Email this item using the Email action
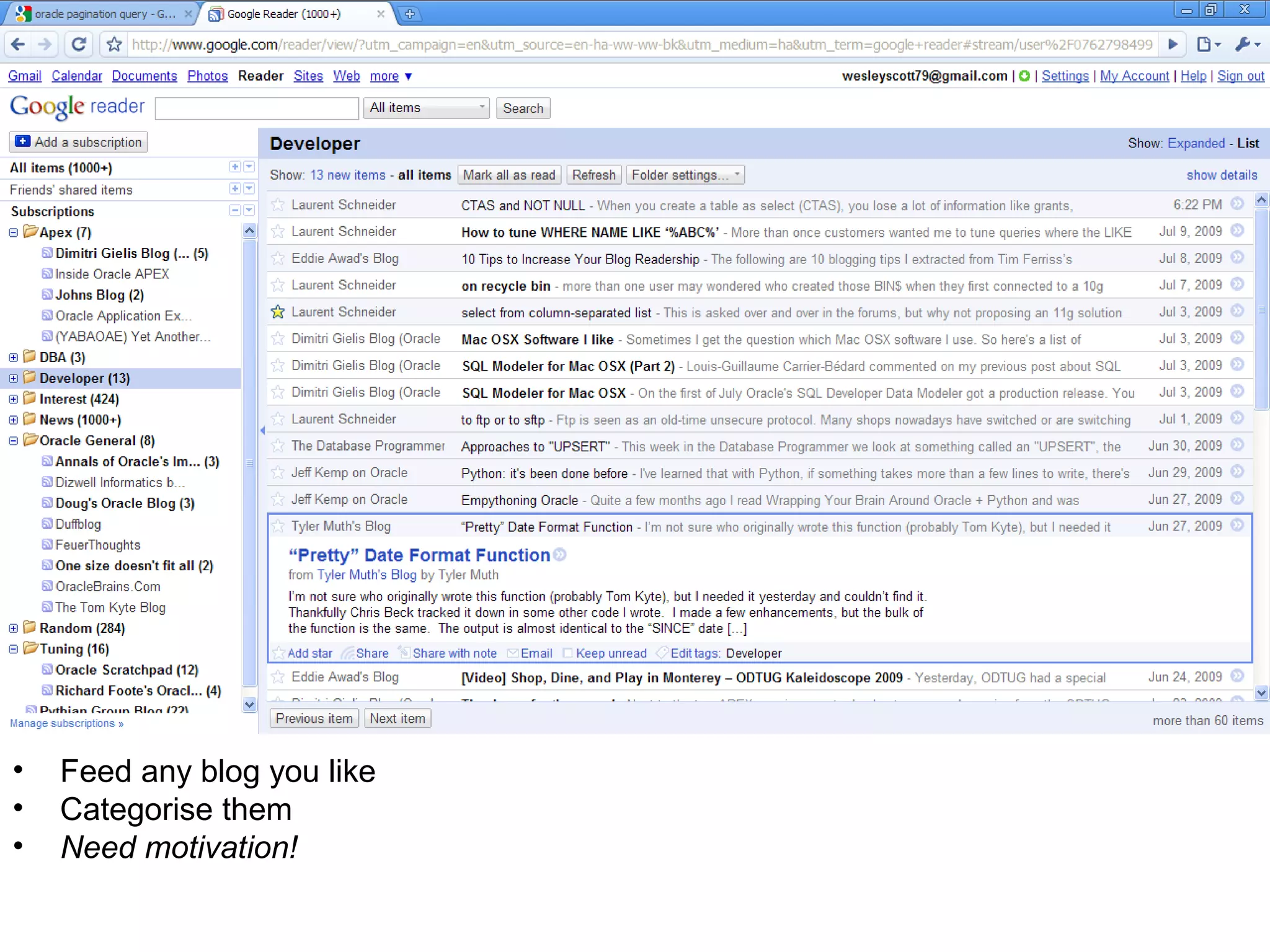The height and width of the screenshot is (952, 1270). (x=530, y=653)
